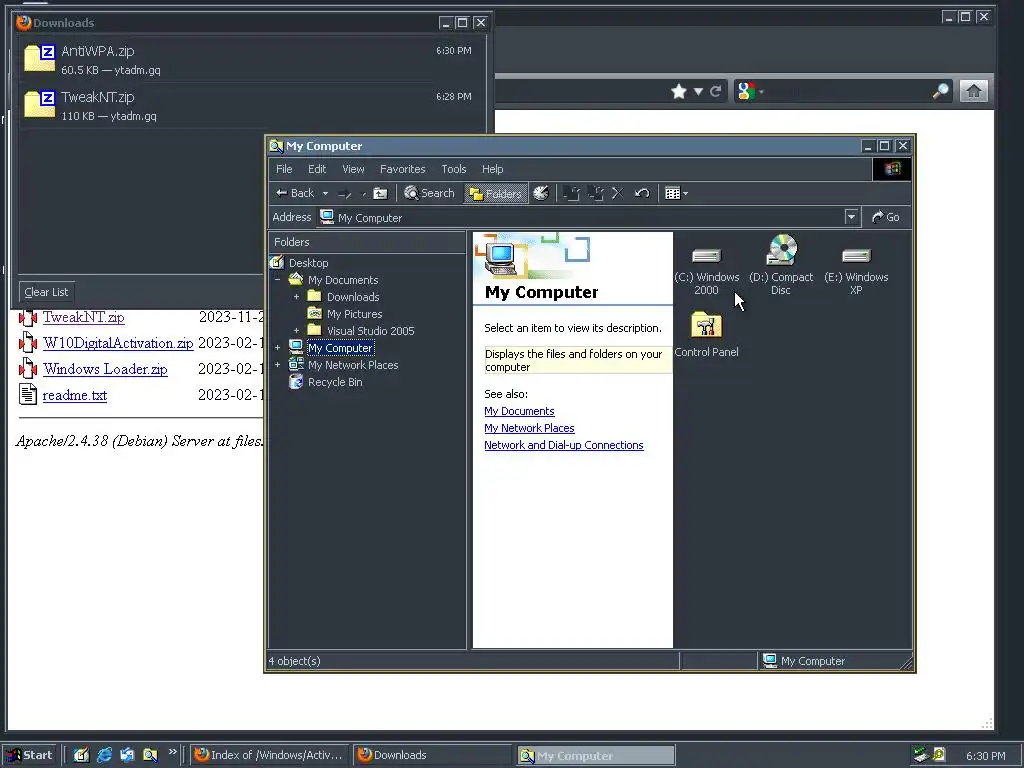Screen dimensions: 1024x768
Task: Select Desktop in the Folders tree
Action: pyautogui.click(x=308, y=263)
